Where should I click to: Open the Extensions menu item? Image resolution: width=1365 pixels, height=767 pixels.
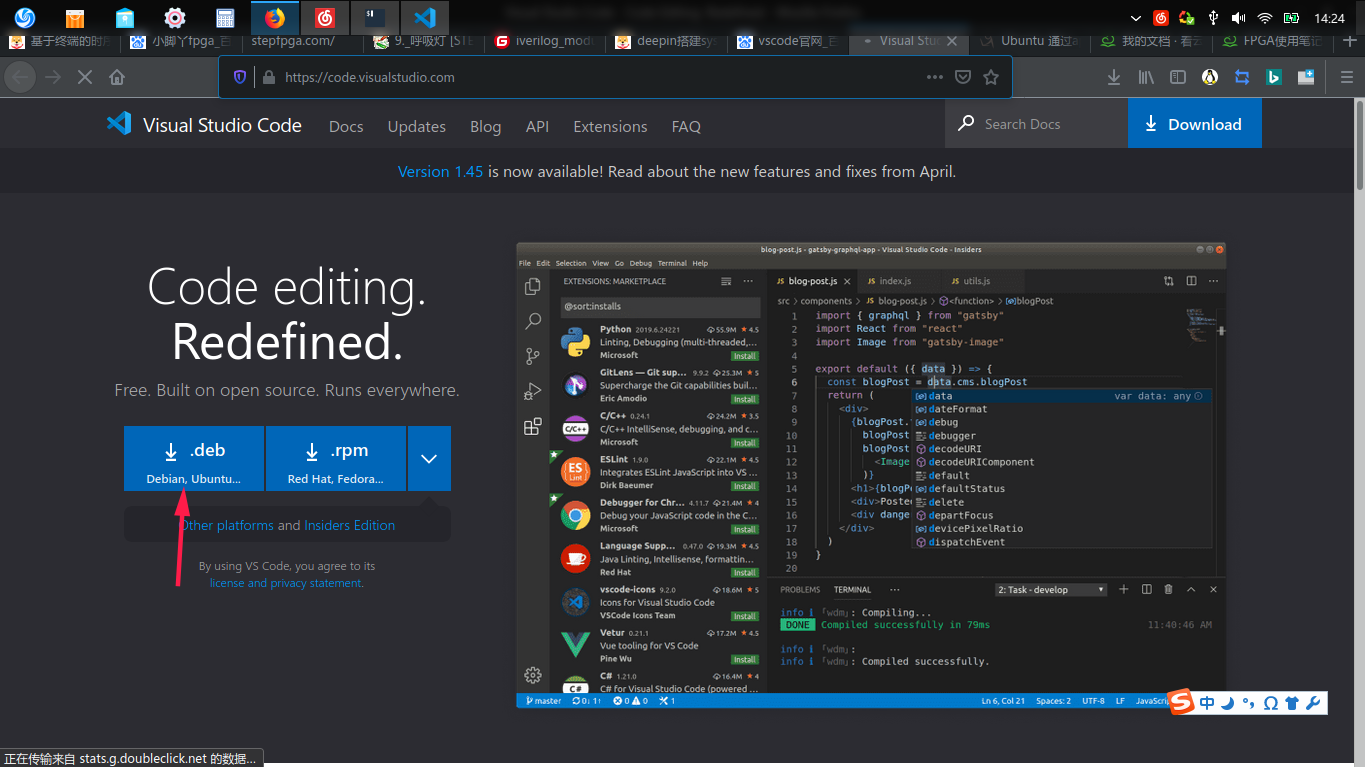coord(610,127)
